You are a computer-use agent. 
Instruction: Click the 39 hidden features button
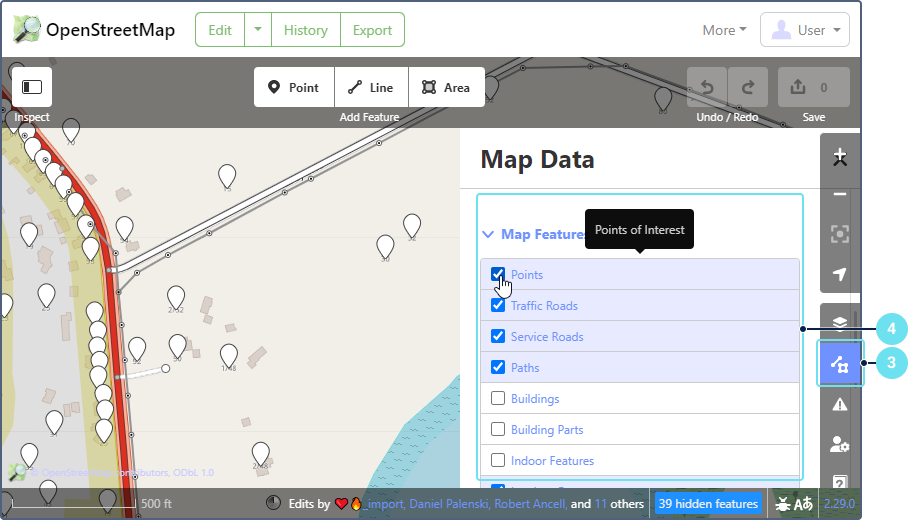point(708,504)
